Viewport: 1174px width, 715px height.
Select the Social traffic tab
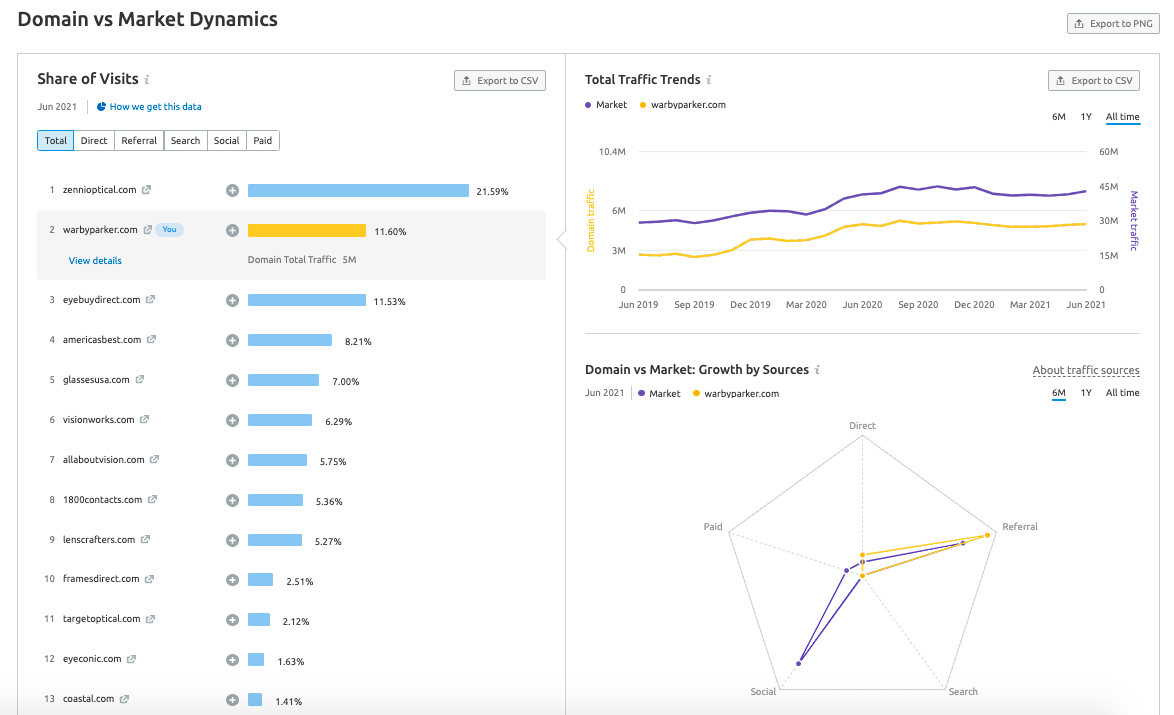227,141
